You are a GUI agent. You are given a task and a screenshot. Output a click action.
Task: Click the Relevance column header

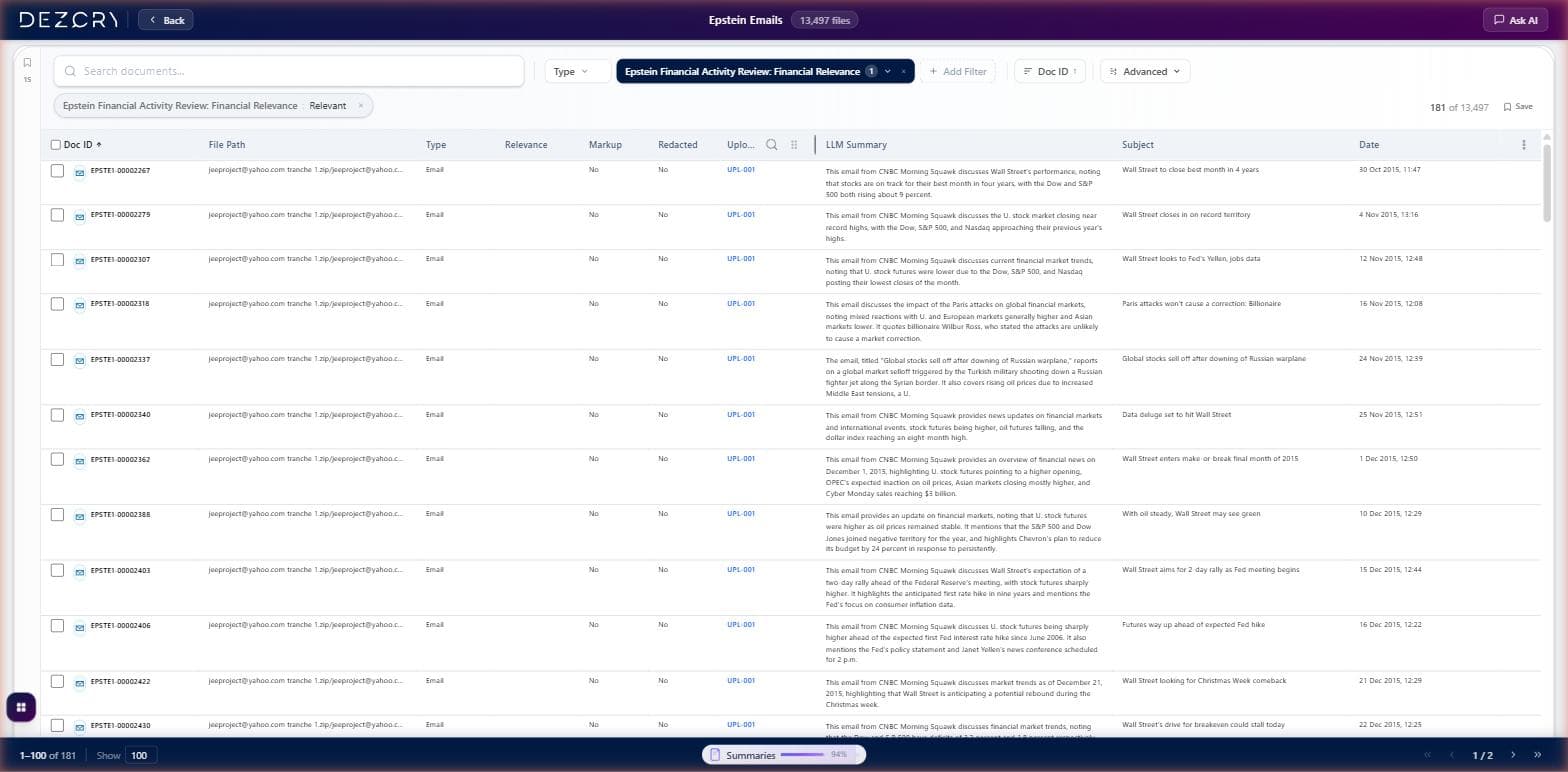pos(526,145)
